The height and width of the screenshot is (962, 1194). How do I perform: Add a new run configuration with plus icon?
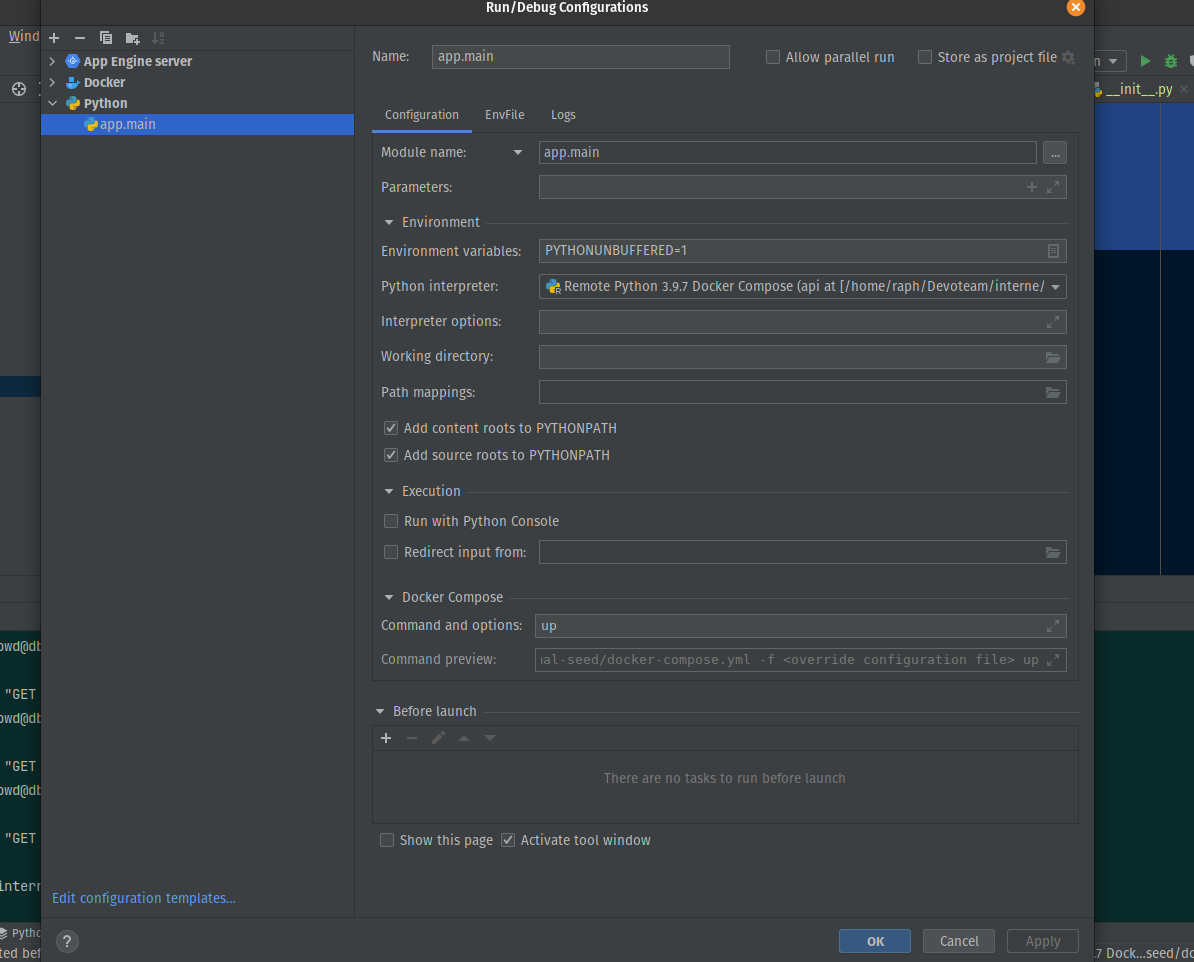pos(54,38)
